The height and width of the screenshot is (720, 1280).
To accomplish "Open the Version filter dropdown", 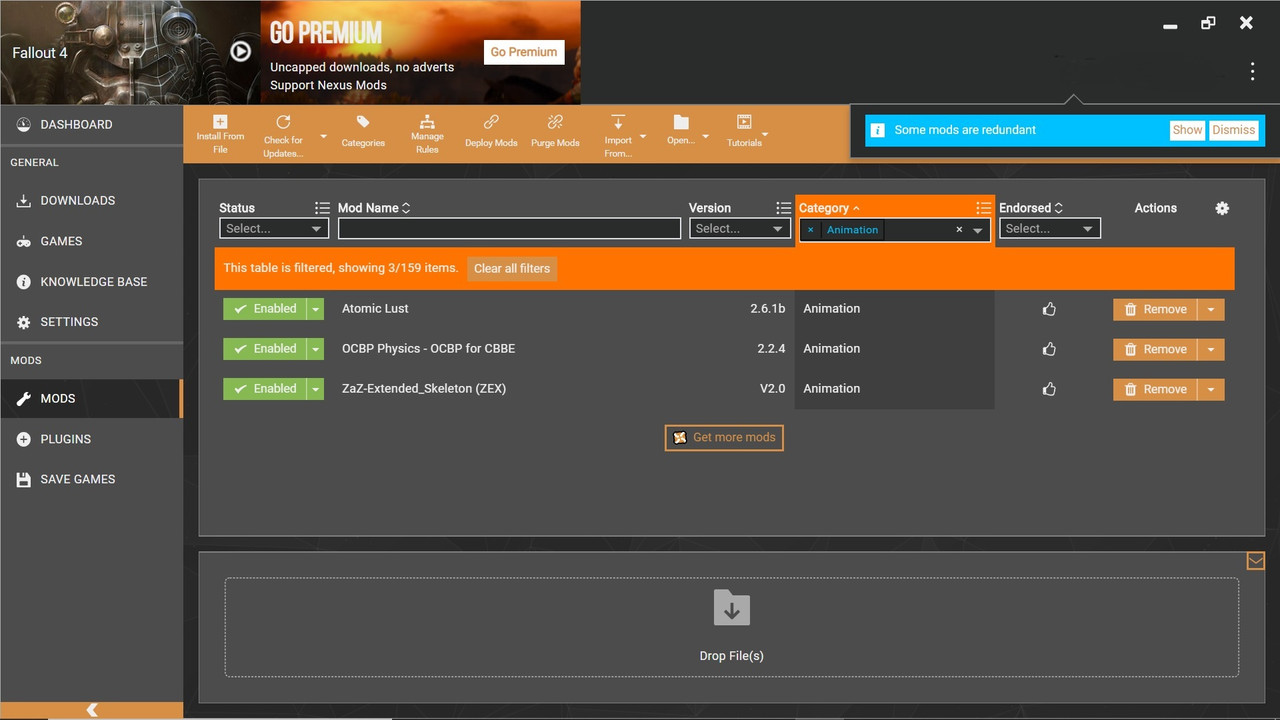I will (x=740, y=229).
